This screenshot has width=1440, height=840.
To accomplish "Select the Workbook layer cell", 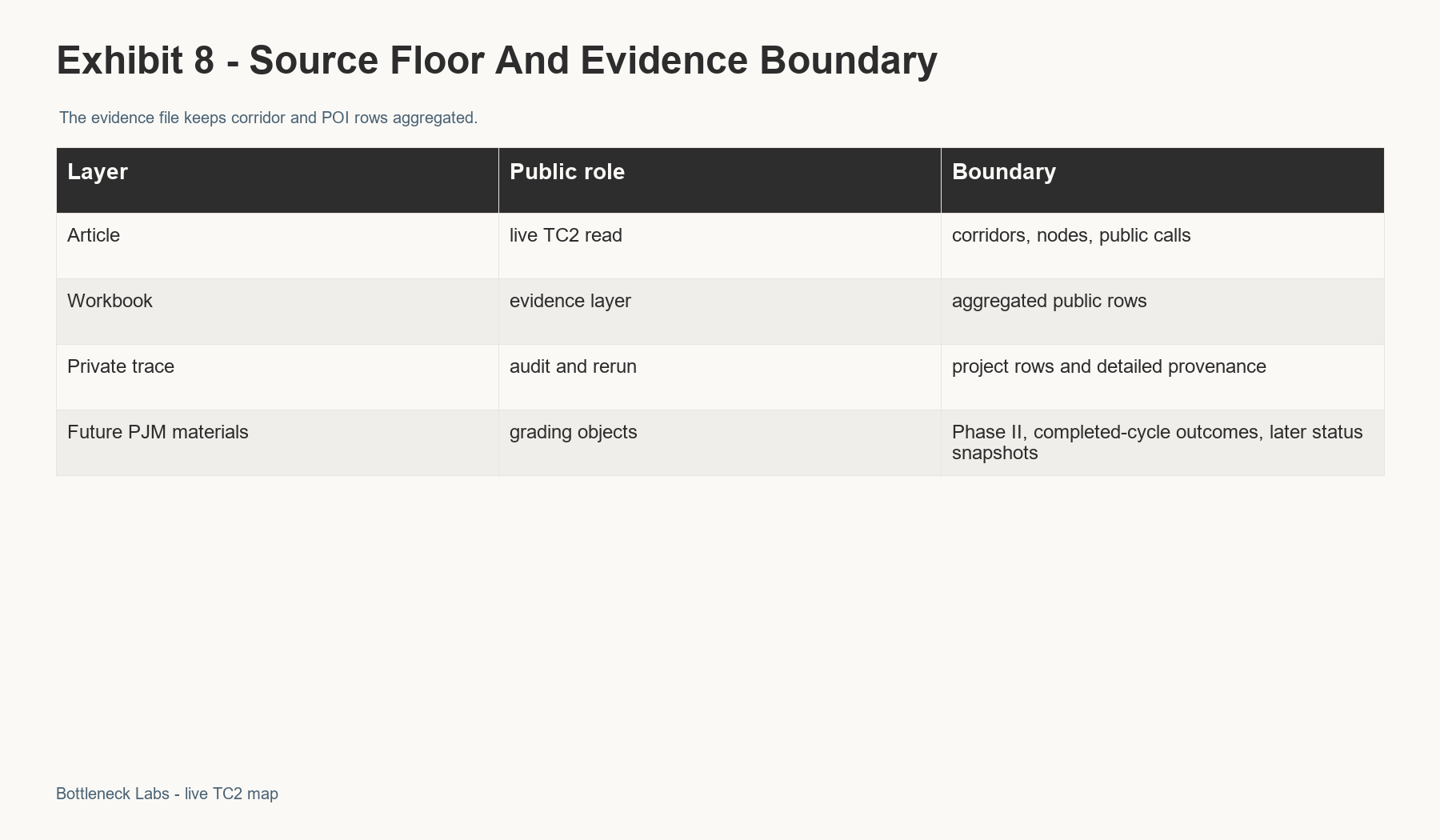I will click(277, 311).
